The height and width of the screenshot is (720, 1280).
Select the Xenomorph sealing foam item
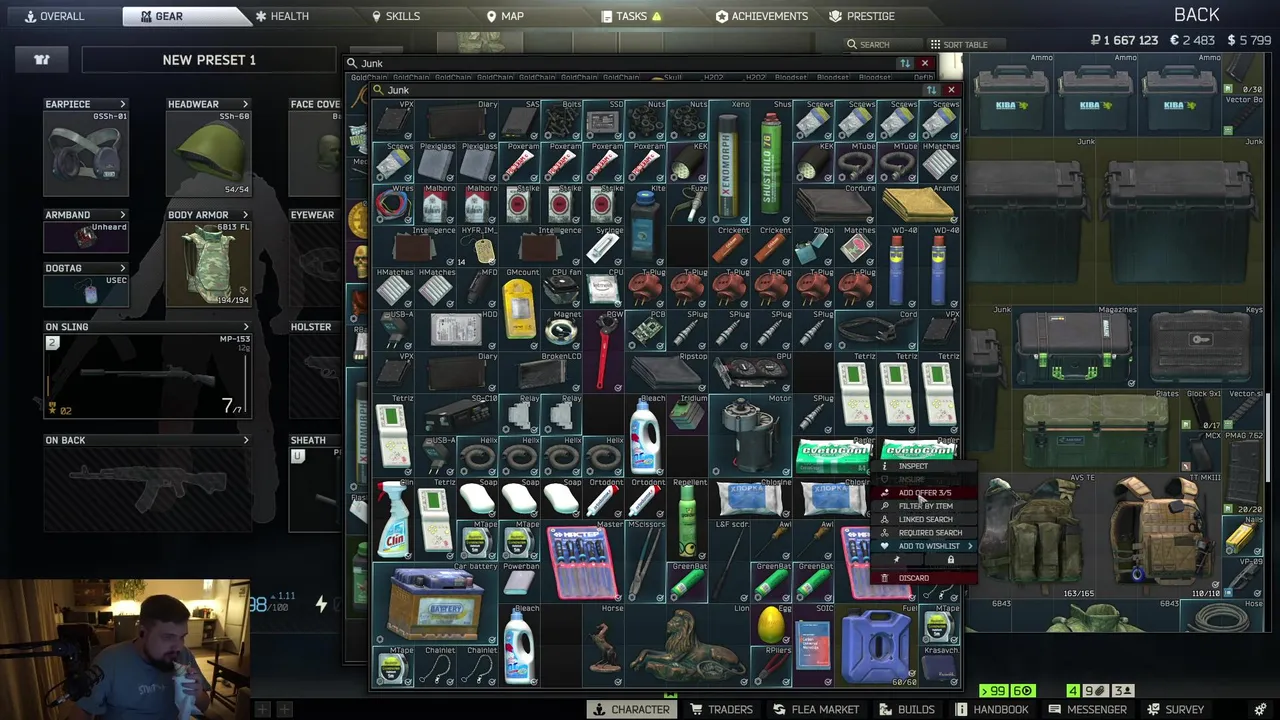click(729, 161)
